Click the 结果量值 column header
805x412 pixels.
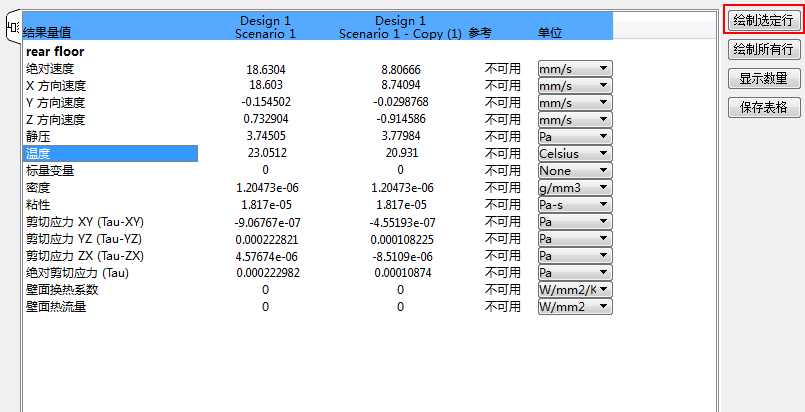point(47,33)
